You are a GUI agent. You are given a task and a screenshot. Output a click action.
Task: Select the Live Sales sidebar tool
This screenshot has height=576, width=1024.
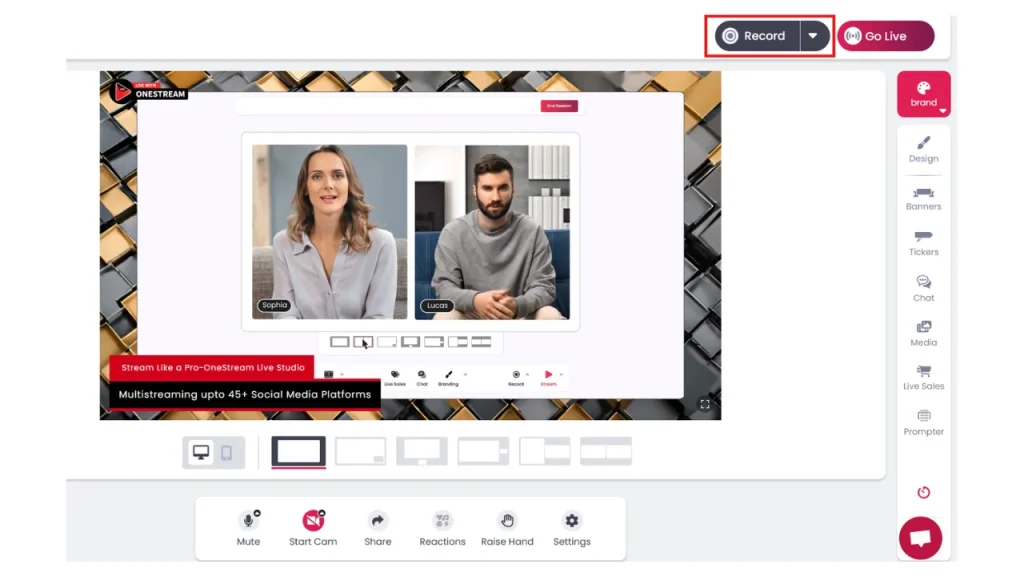pos(922,379)
